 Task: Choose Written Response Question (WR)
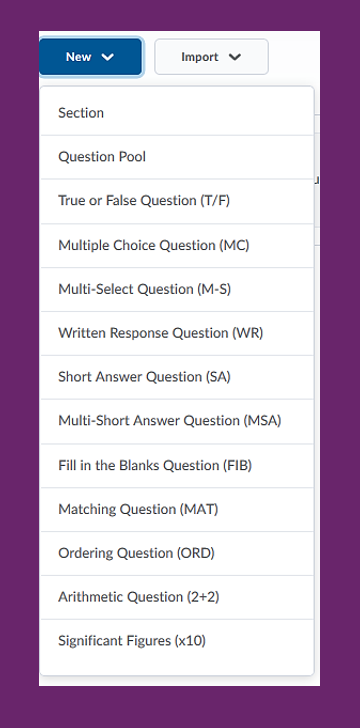(177, 333)
